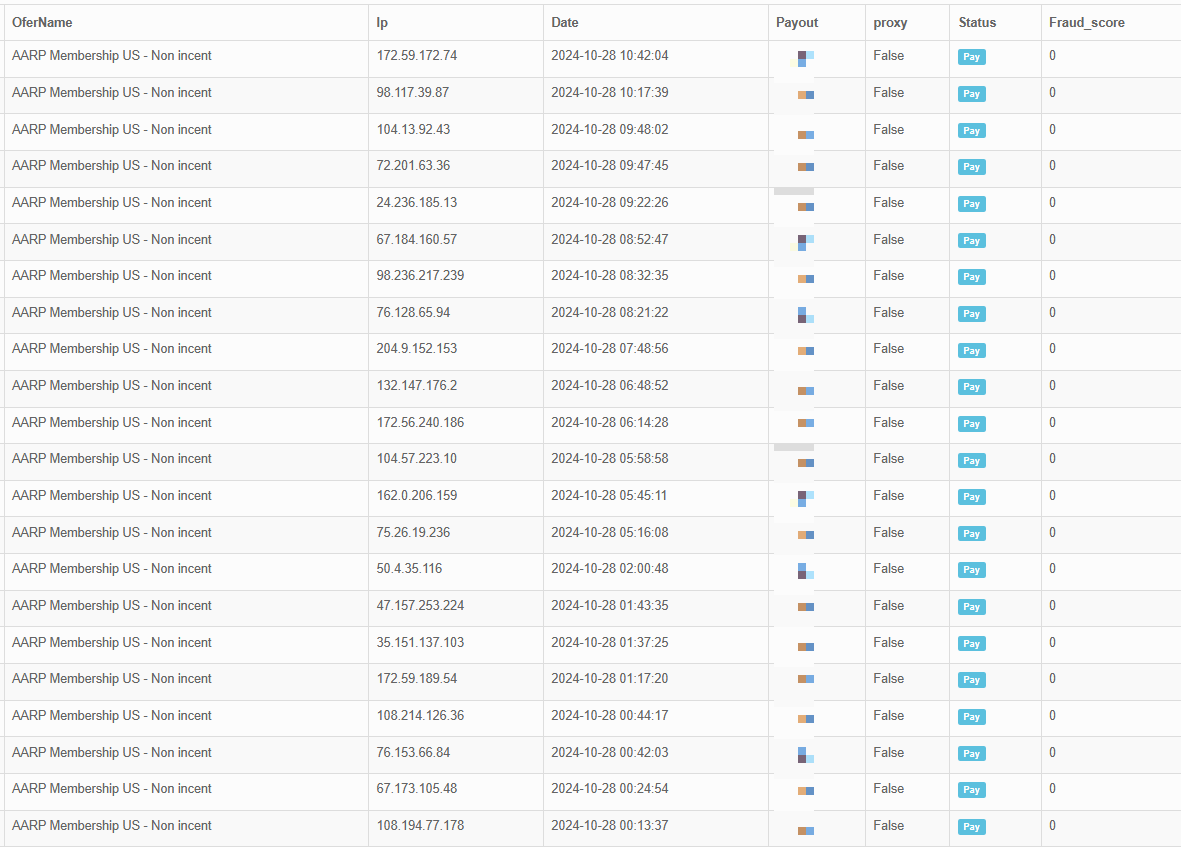
Task: Select IP address 172.59.172.74
Action: click(x=417, y=56)
